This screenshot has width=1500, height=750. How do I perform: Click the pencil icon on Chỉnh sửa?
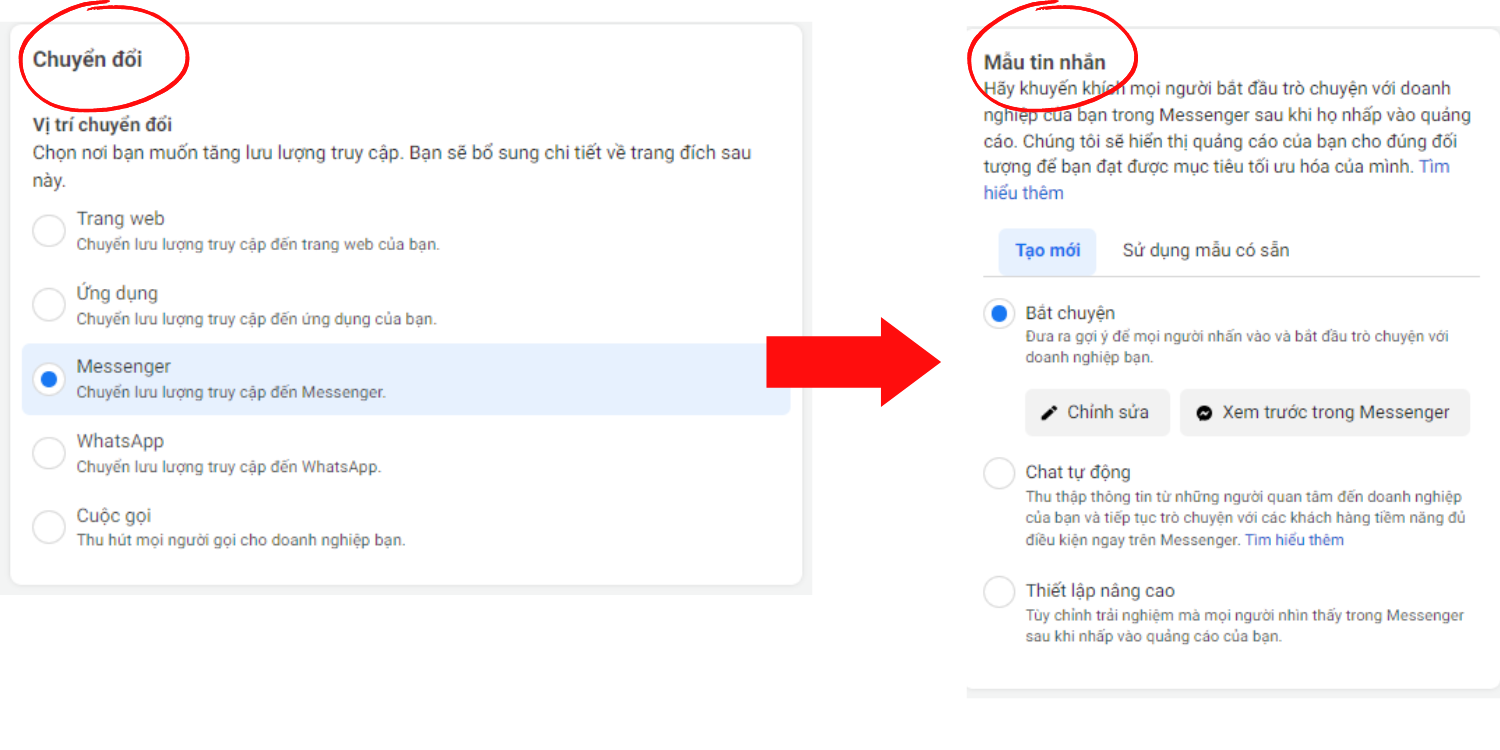click(x=1049, y=413)
